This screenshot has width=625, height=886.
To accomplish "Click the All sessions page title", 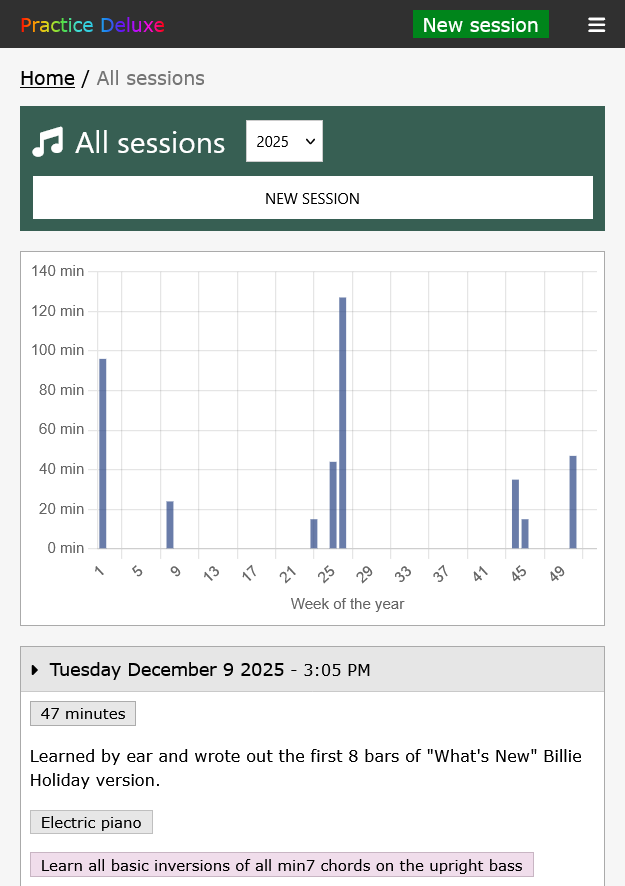I will [x=150, y=142].
